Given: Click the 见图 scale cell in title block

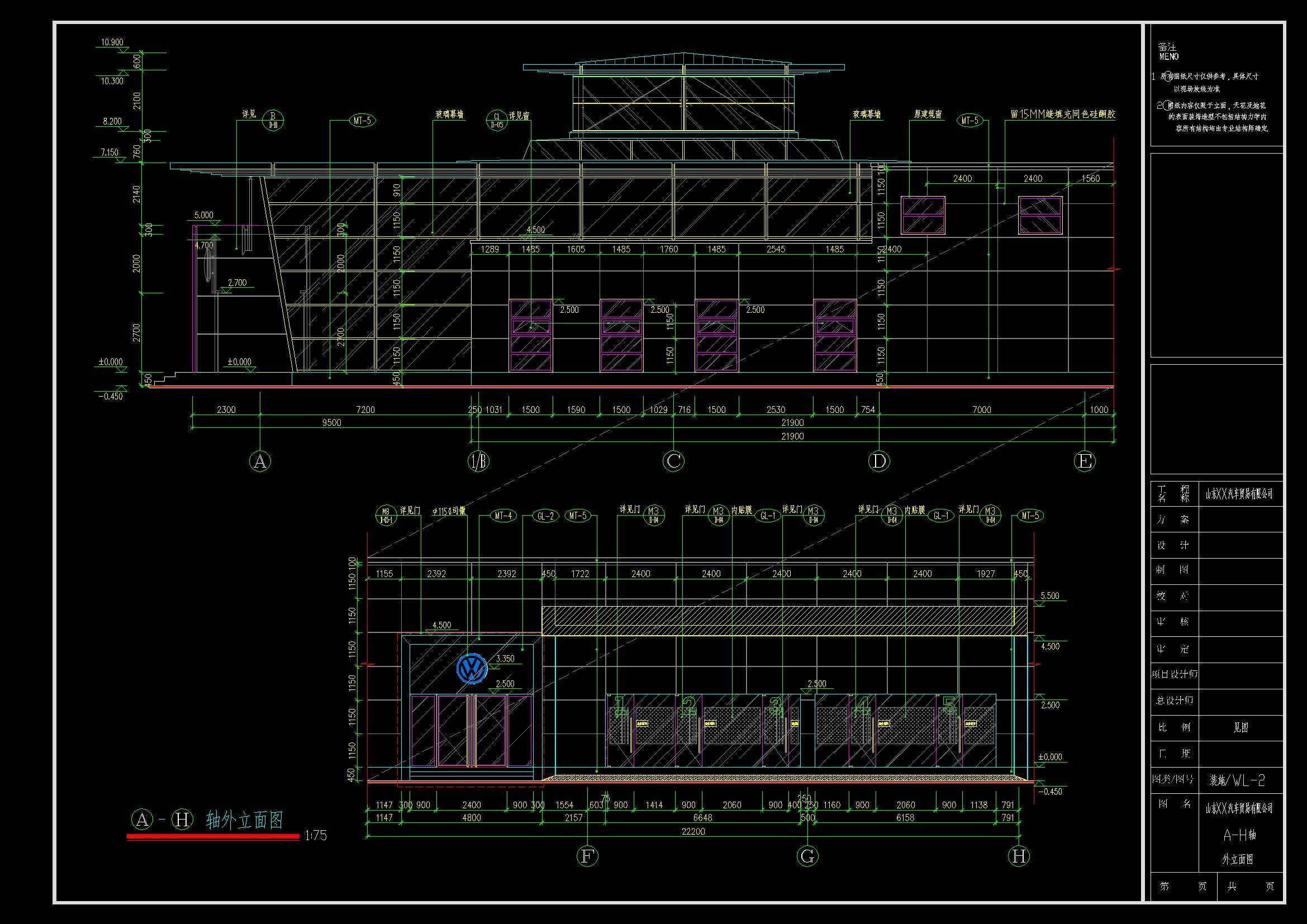Looking at the screenshot, I should [x=1241, y=728].
